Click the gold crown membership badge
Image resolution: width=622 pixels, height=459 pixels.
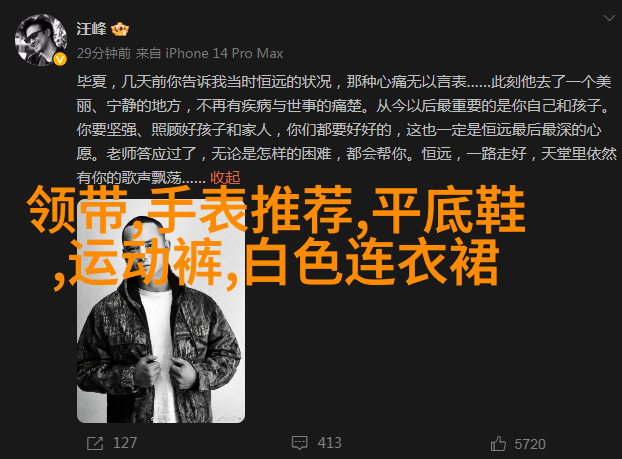(x=120, y=29)
